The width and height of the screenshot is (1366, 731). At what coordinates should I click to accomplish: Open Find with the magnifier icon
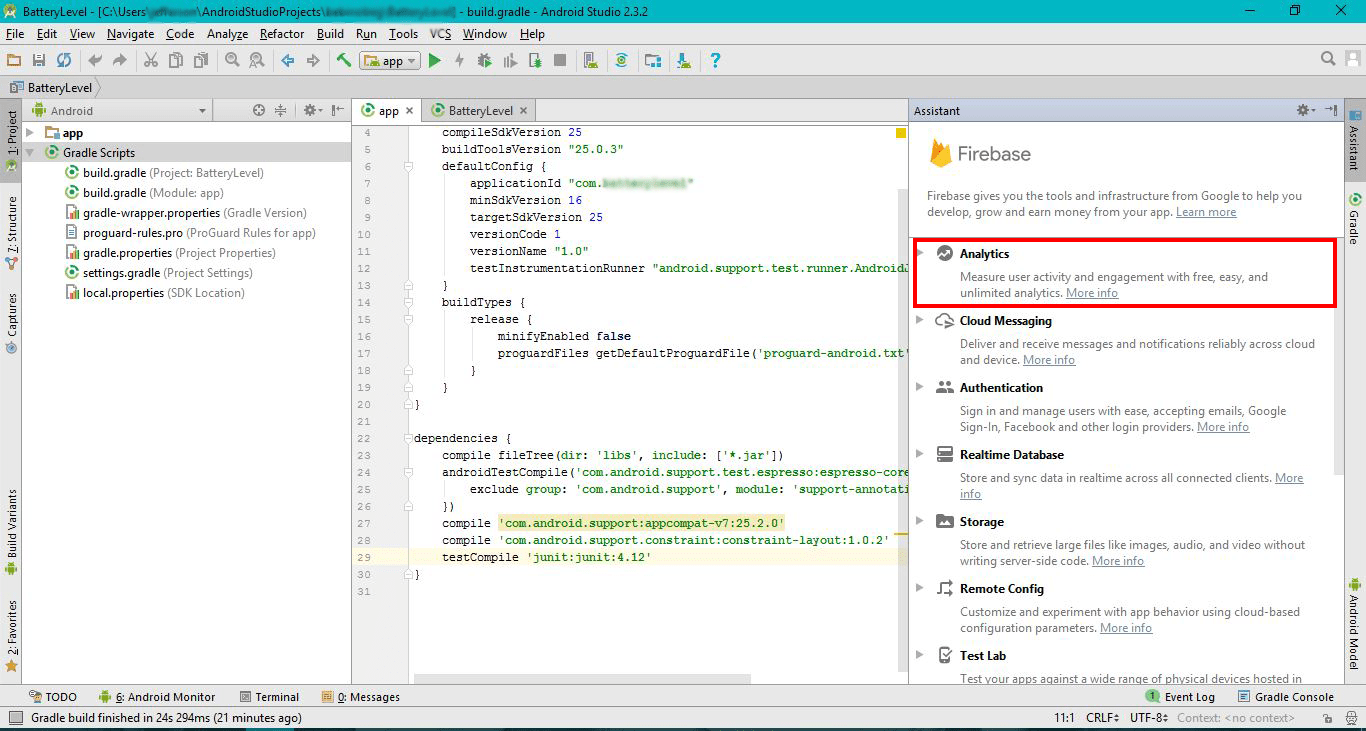(232, 61)
